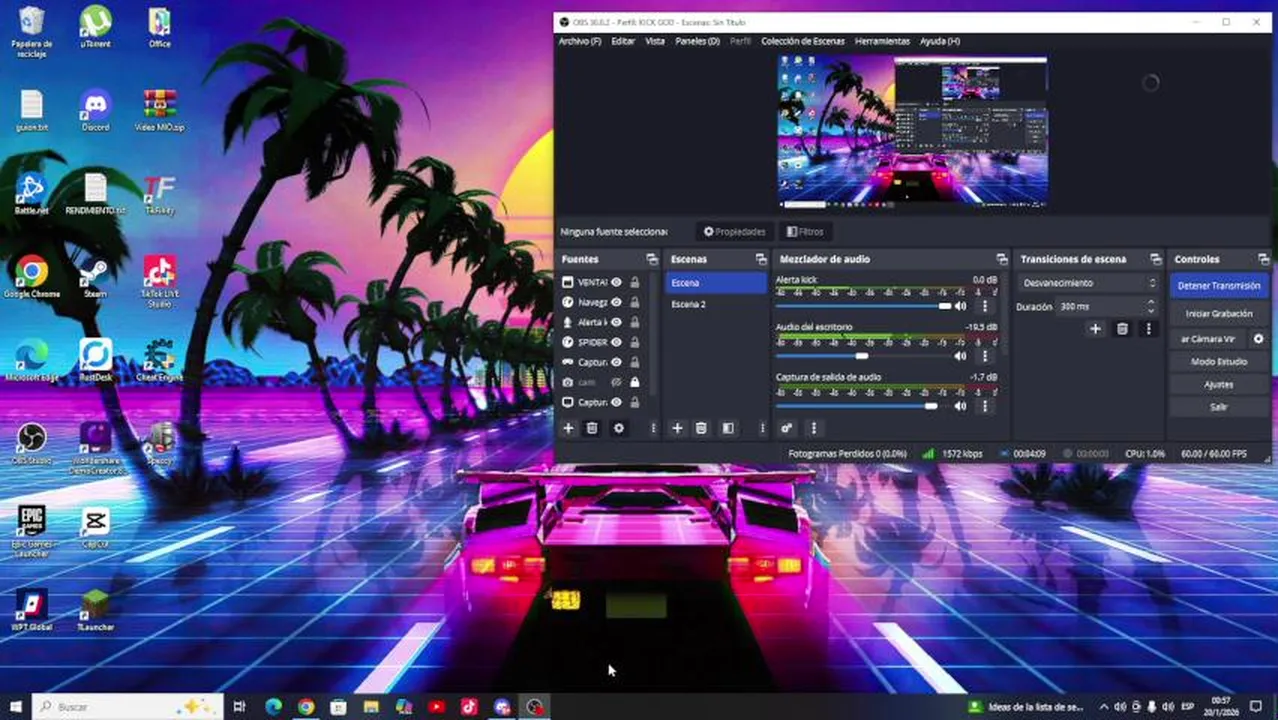Pop out the Fuentes dock panel
Viewport: 1278px width, 720px height.
[x=652, y=259]
